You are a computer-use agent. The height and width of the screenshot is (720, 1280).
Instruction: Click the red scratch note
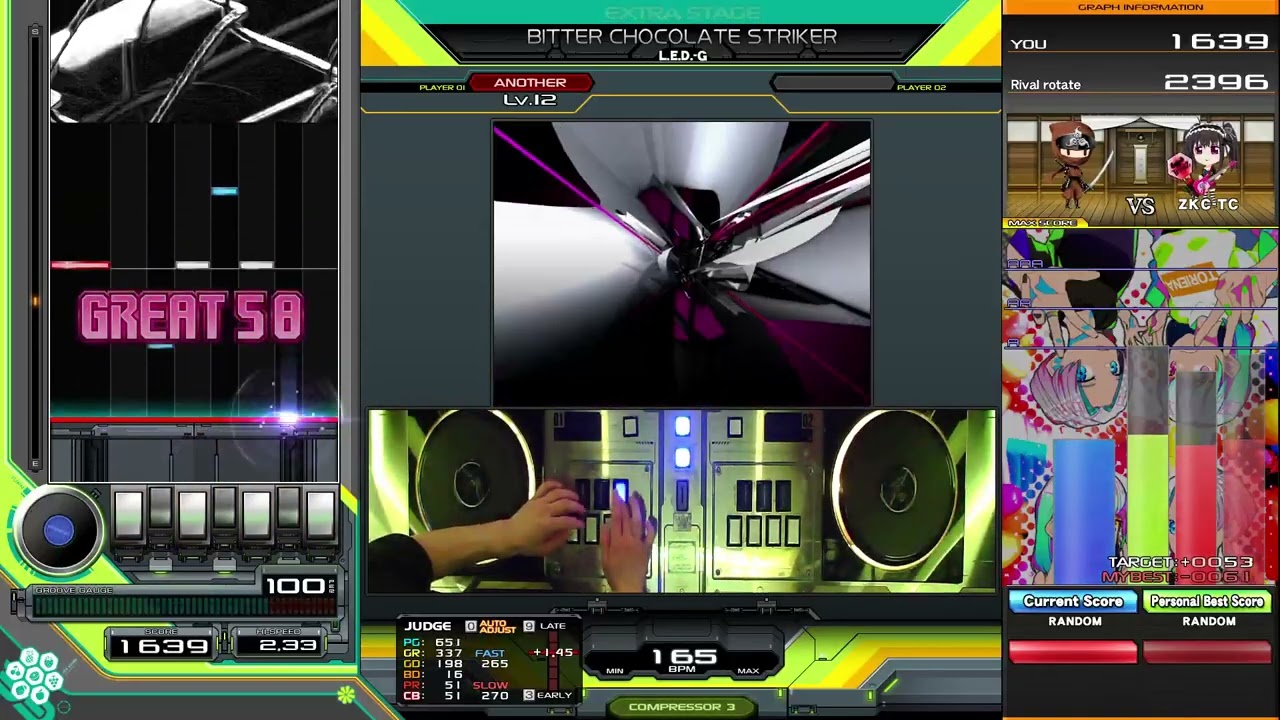coord(80,265)
